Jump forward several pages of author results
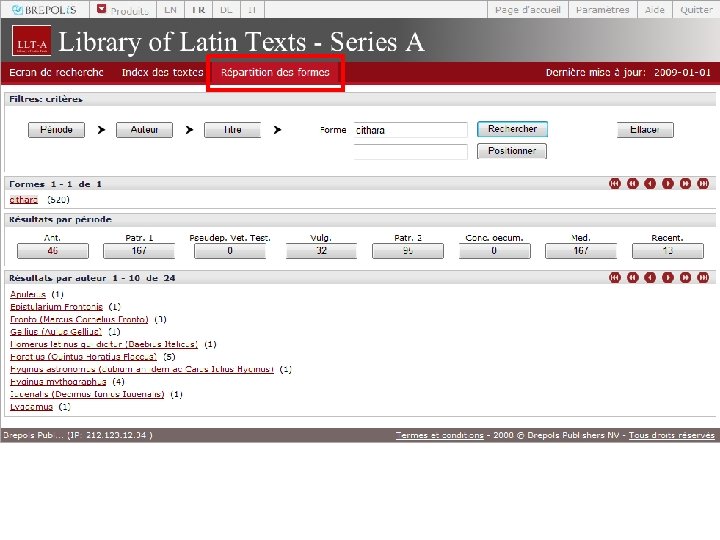This screenshot has height=540, width=720. coord(685,277)
